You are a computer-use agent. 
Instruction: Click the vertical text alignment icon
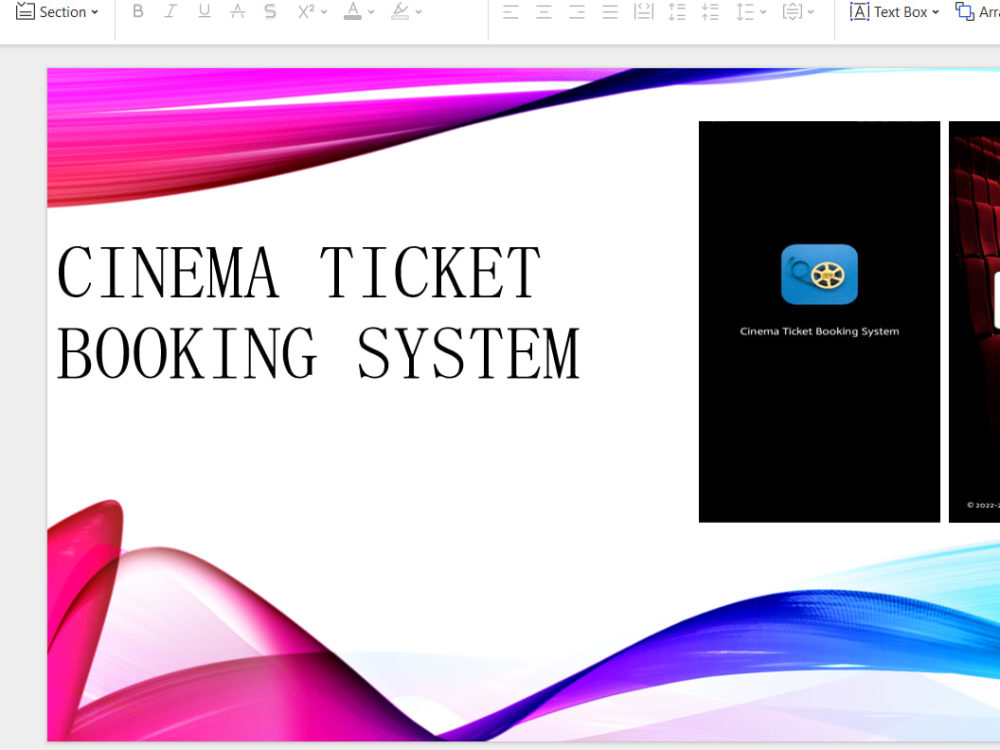coord(792,11)
